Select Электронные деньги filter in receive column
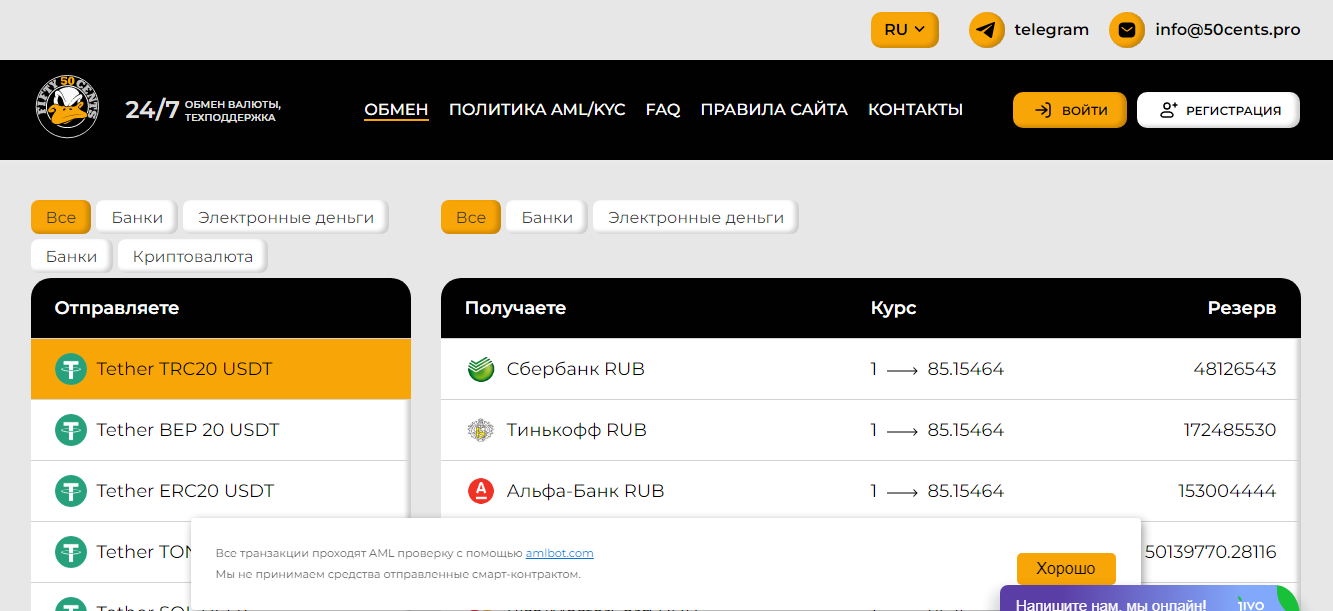This screenshot has height=611, width=1333. tap(696, 217)
